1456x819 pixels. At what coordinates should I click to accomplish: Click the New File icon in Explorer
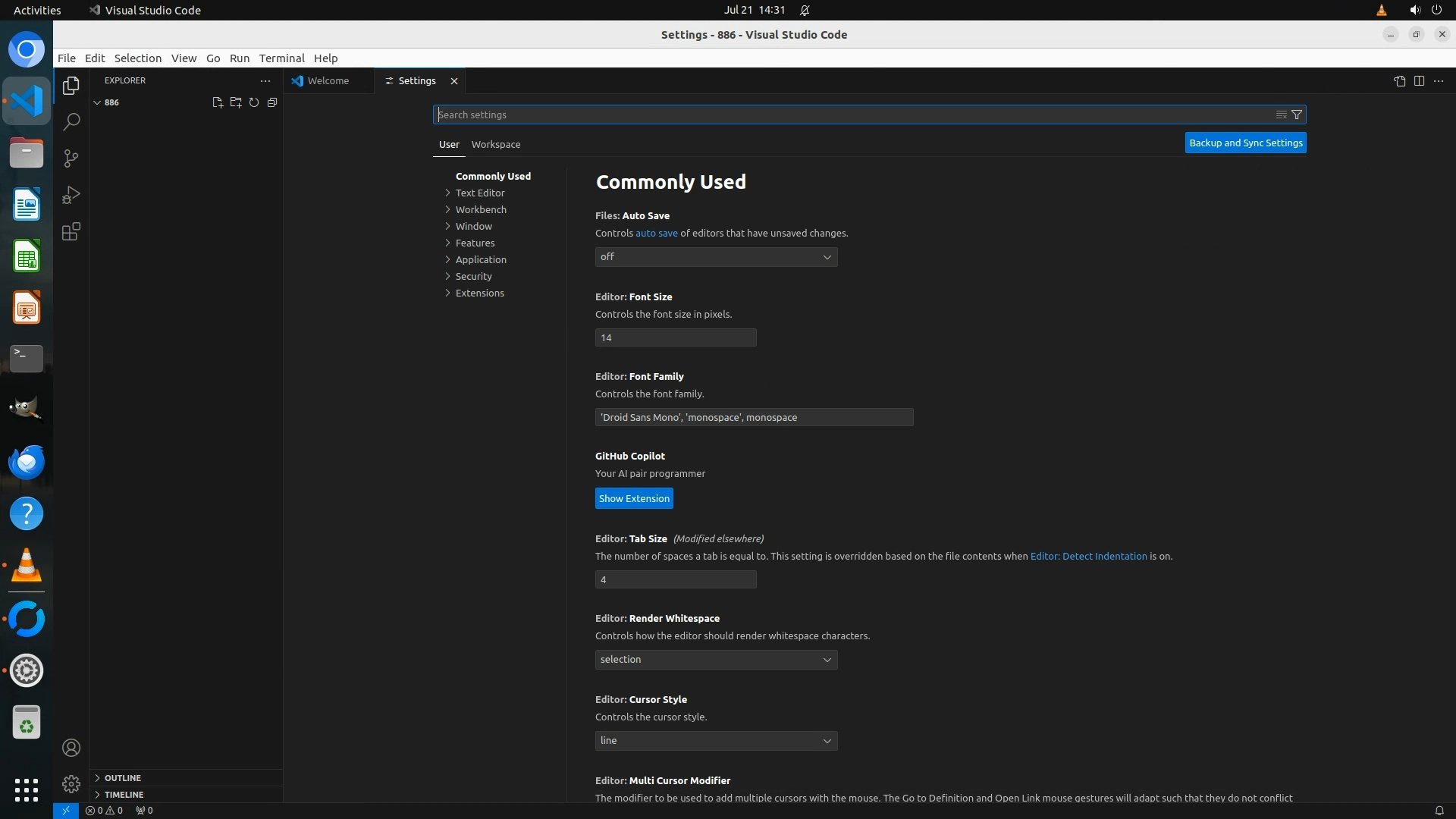point(217,102)
